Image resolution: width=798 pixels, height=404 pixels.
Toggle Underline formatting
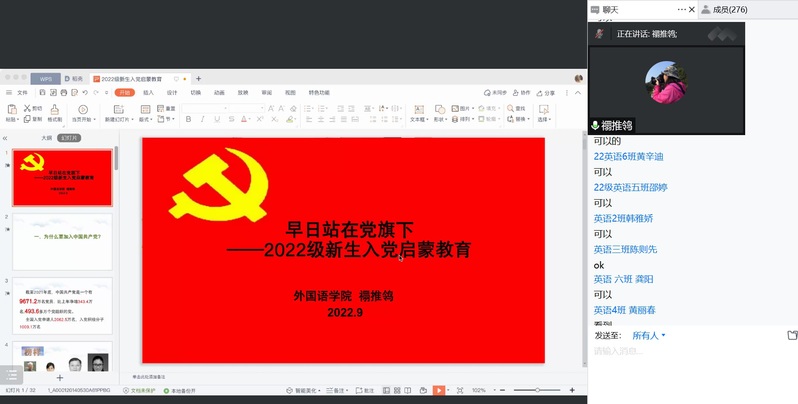217,119
